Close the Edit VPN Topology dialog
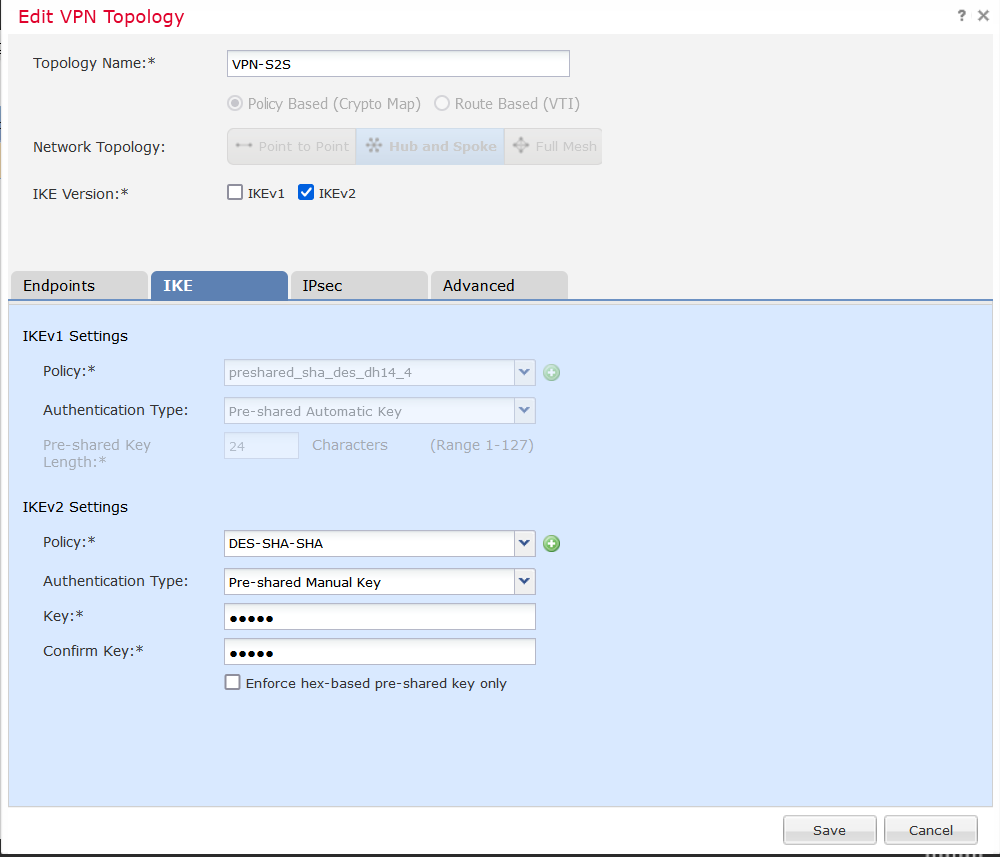The width and height of the screenshot is (1000, 857). coord(982,16)
